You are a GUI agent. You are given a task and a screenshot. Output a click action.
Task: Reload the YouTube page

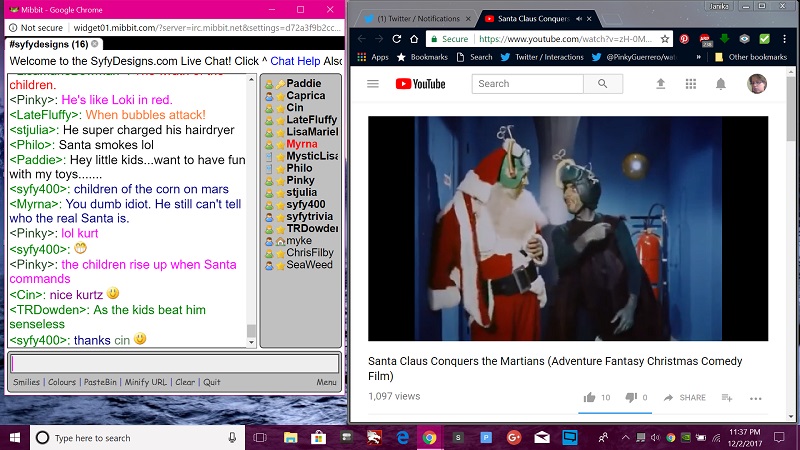(x=396, y=39)
